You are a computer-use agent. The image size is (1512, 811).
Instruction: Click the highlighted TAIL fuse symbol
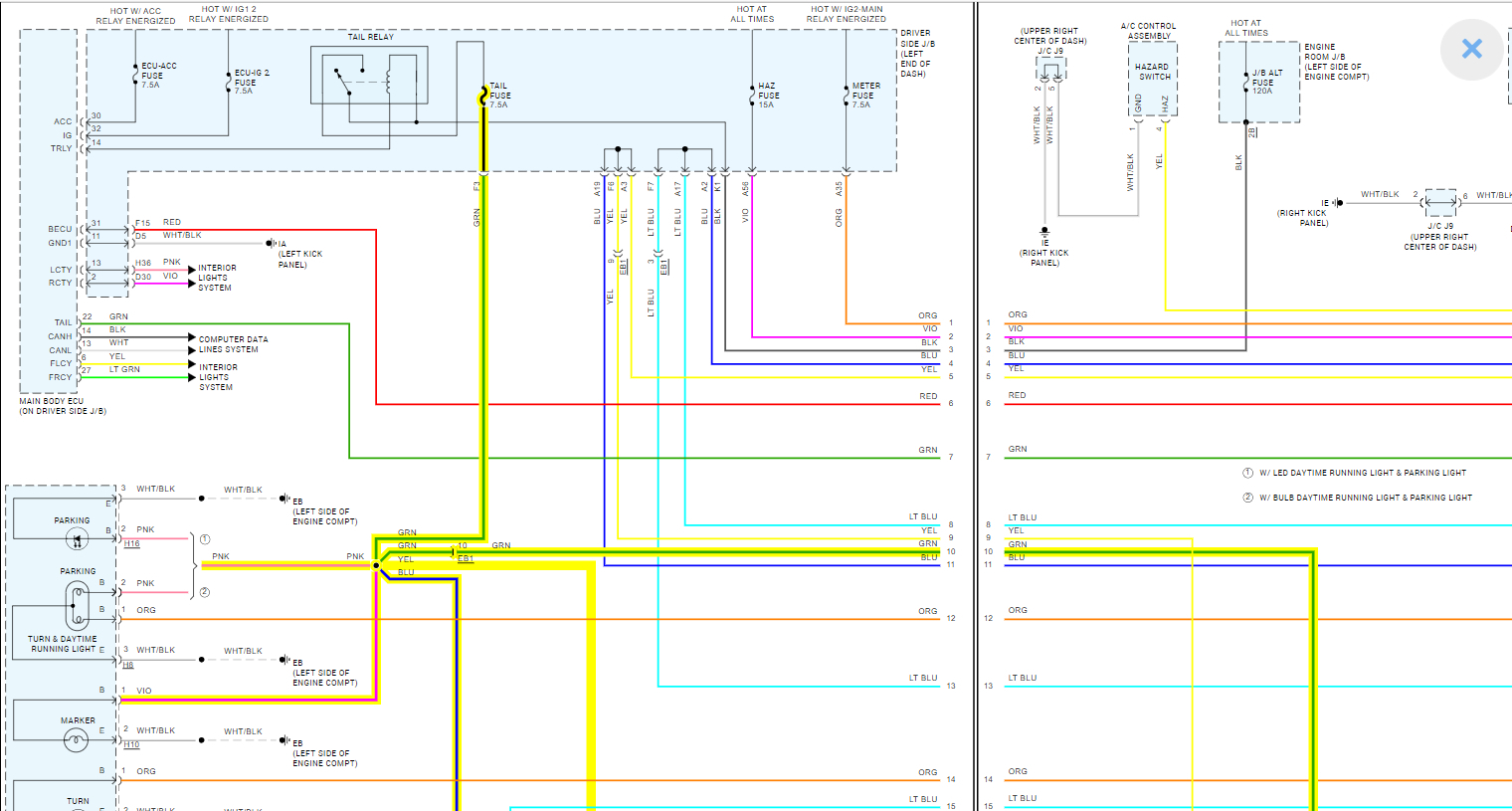[x=483, y=96]
